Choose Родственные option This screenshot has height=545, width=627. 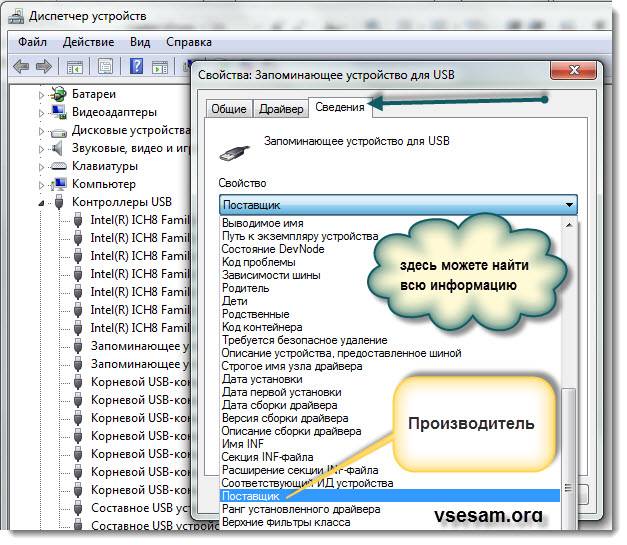(256, 314)
